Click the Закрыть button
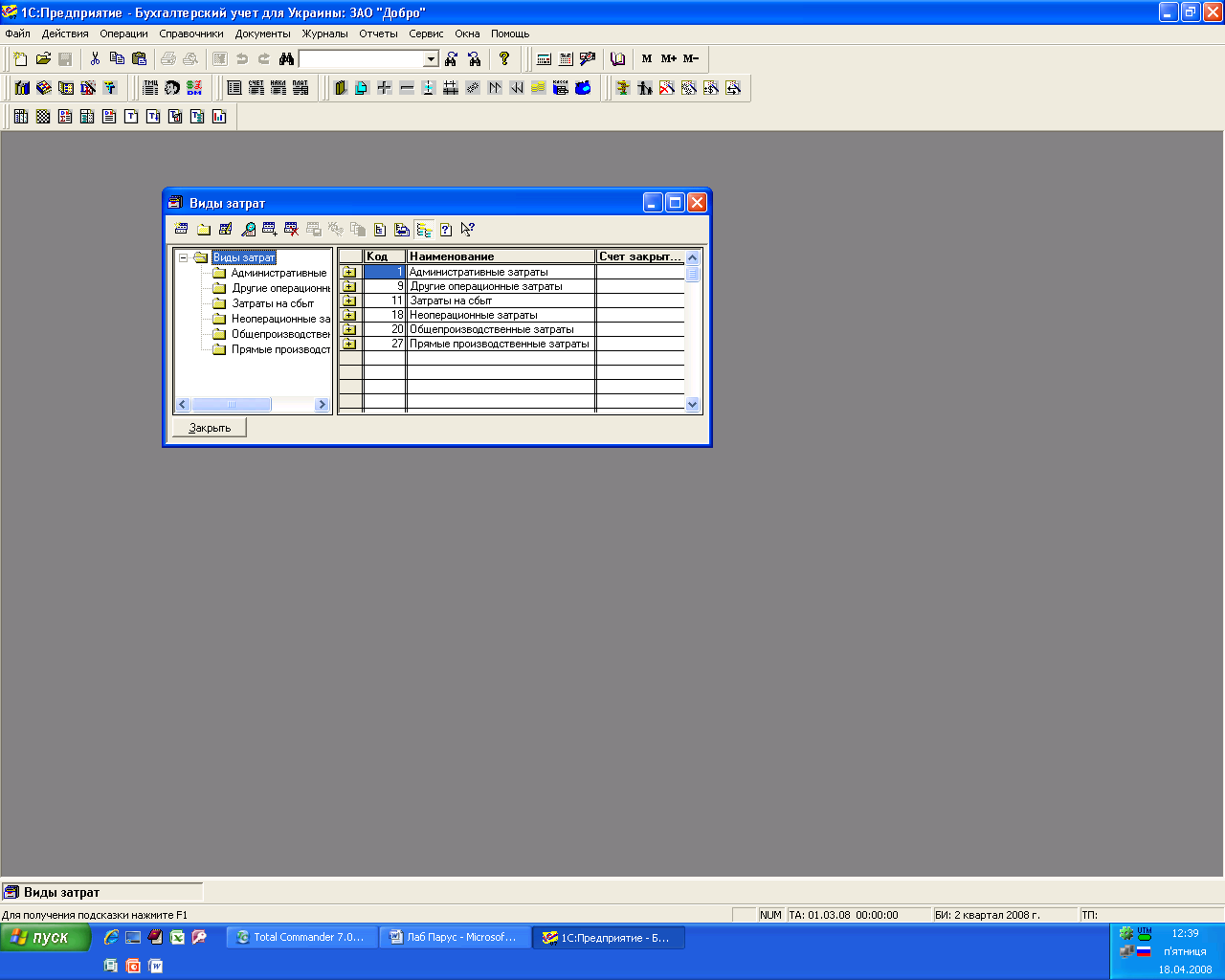The width and height of the screenshot is (1225, 980). (210, 428)
